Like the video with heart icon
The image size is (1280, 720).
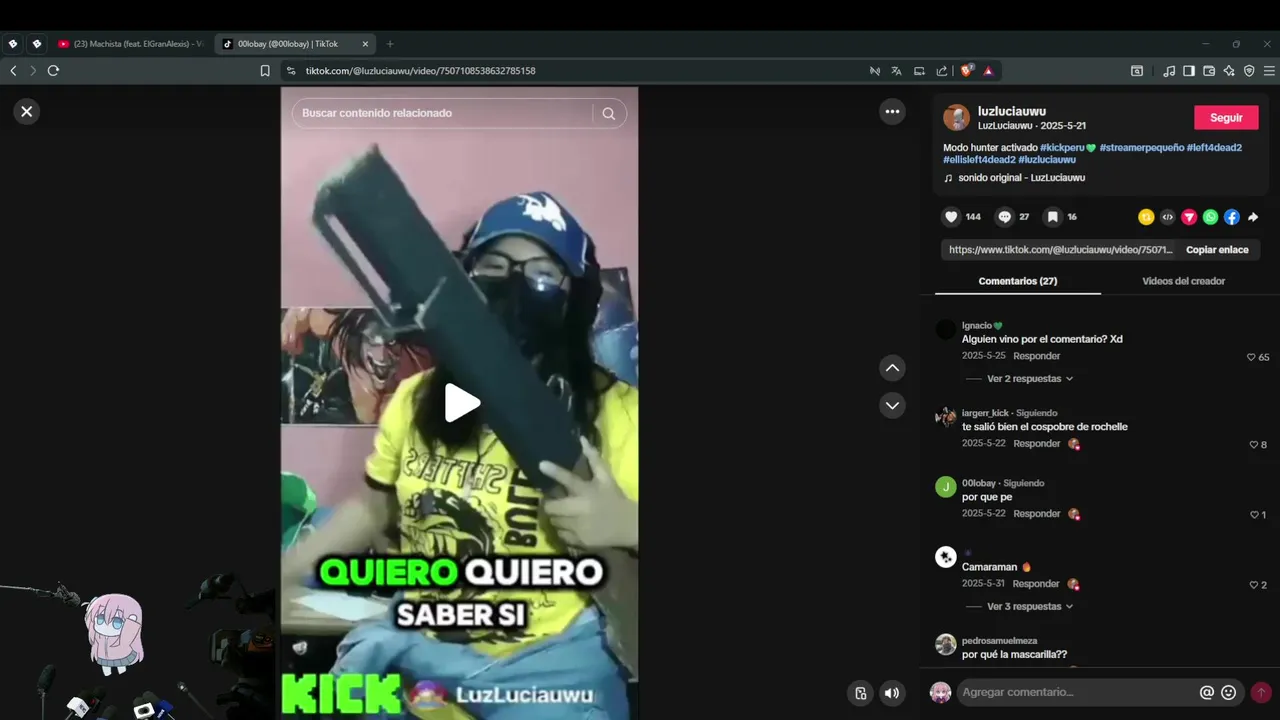[x=951, y=217]
